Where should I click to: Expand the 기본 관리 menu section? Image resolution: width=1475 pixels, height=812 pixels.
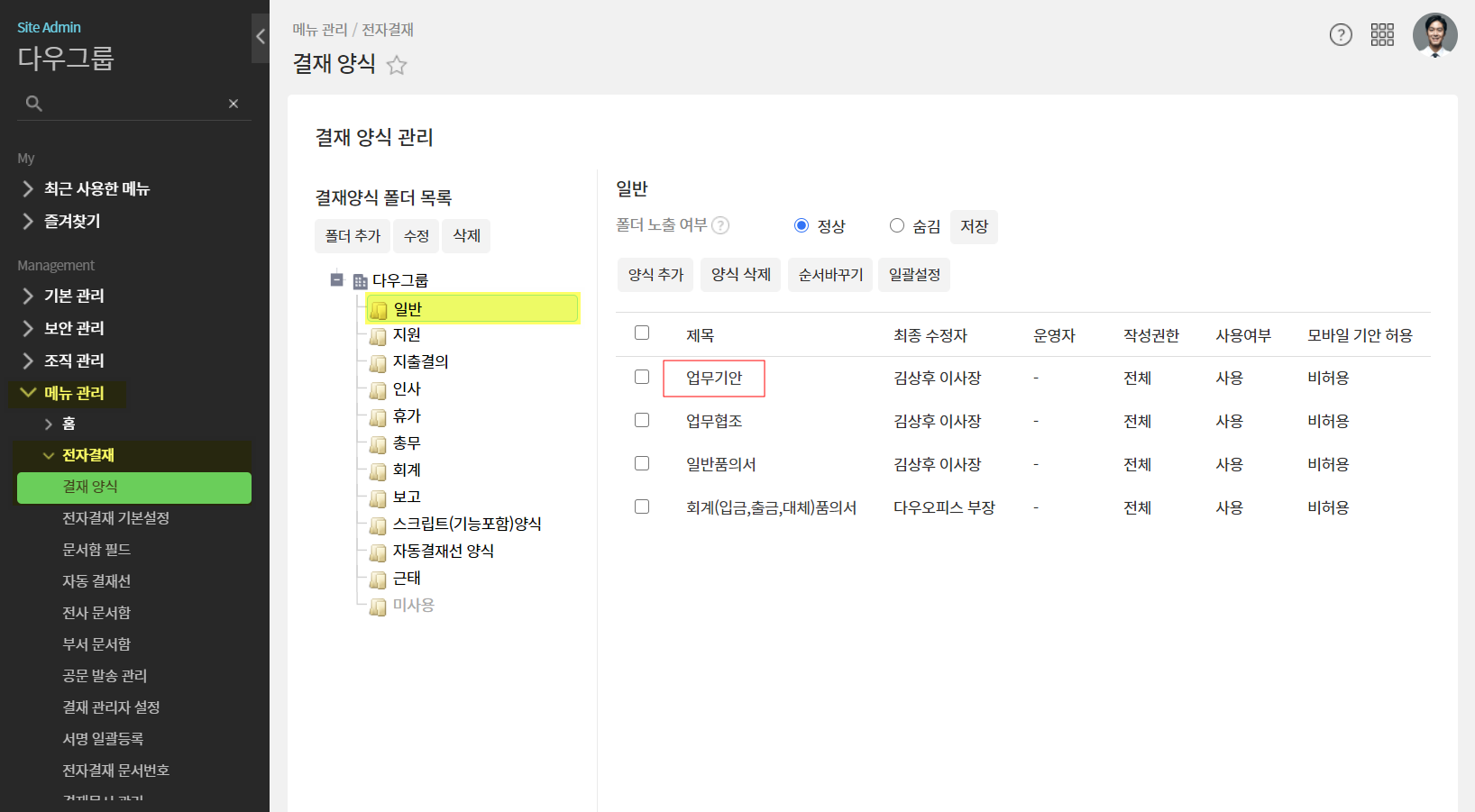(74, 296)
